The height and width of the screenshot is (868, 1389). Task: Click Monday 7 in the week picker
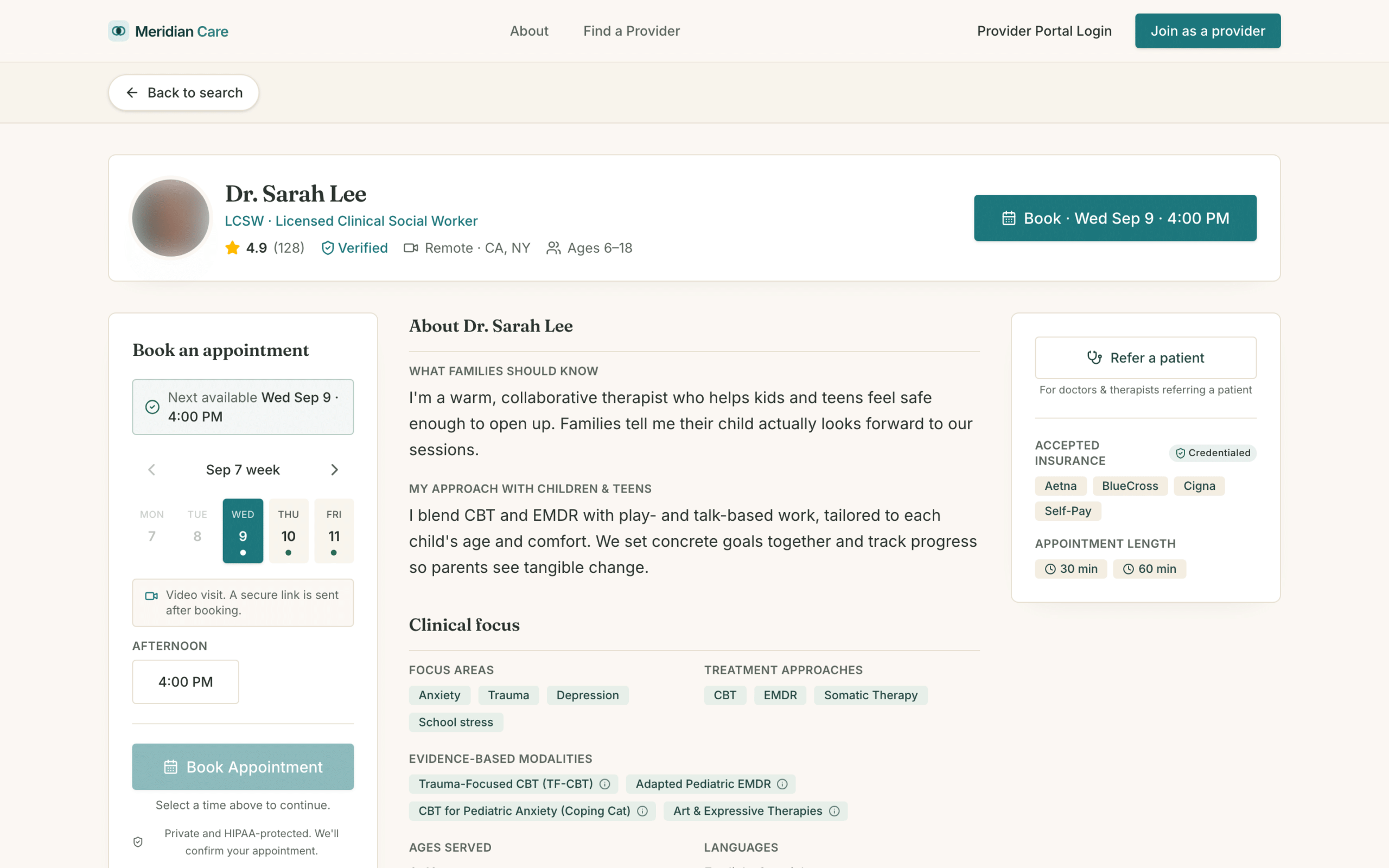click(151, 531)
